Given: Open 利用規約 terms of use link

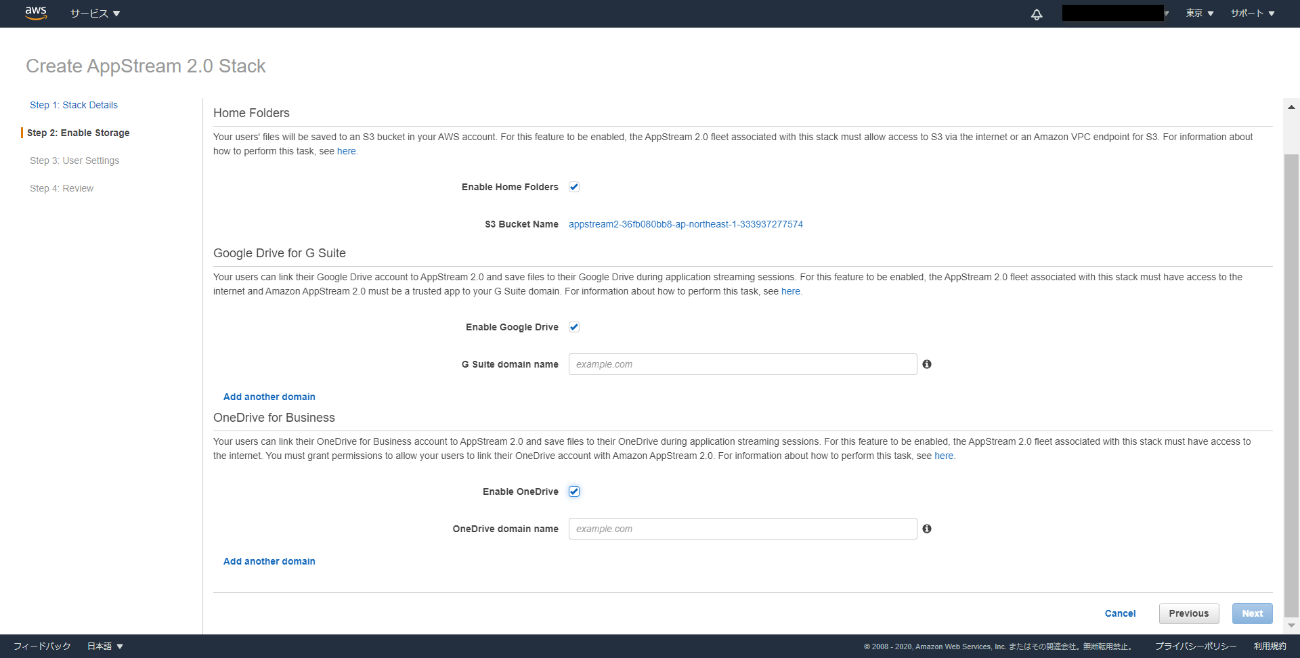Looking at the screenshot, I should pos(1270,646).
